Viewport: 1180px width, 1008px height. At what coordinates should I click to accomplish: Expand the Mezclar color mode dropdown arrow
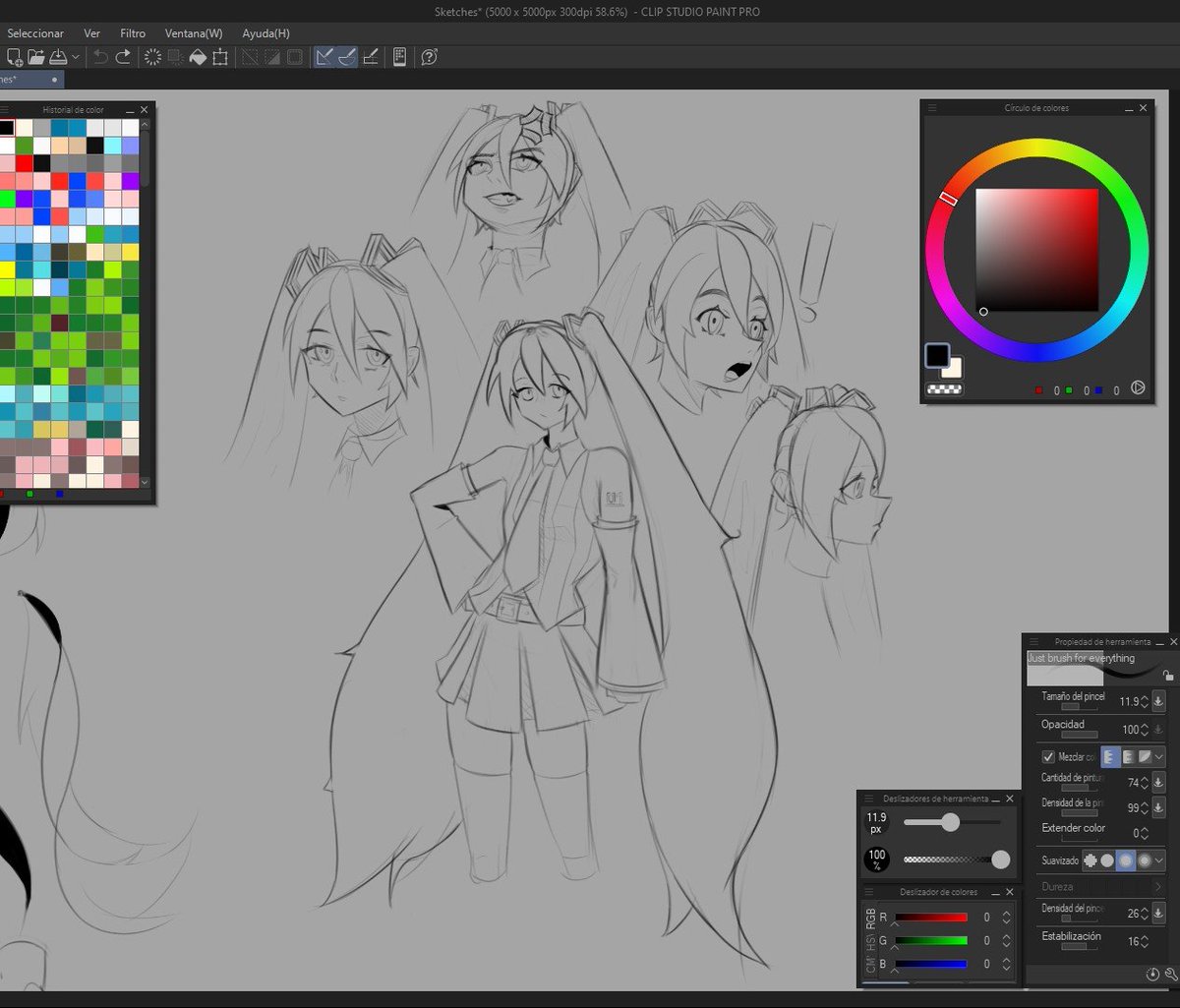coord(1160,757)
